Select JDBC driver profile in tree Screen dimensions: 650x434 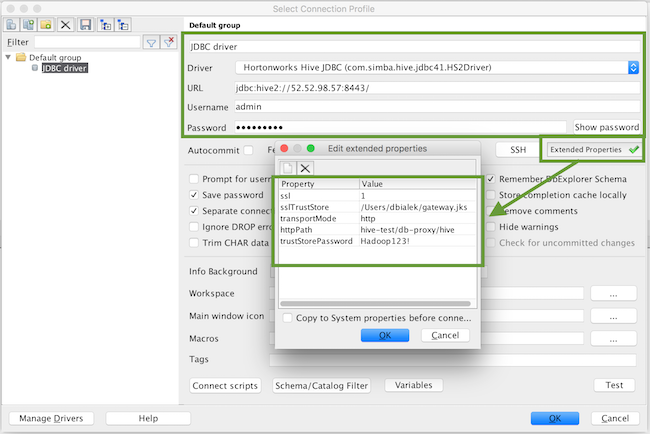[64, 69]
